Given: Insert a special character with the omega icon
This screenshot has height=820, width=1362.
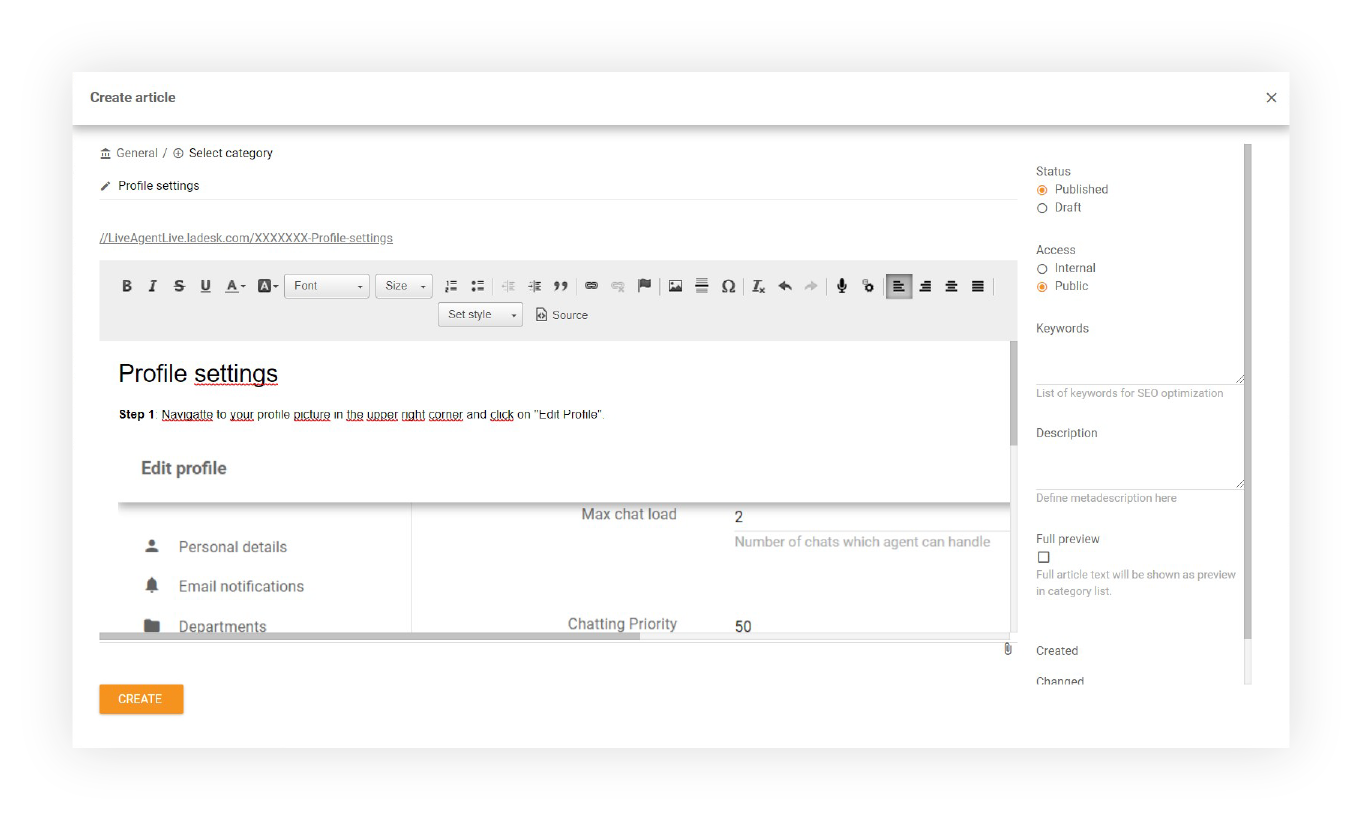Looking at the screenshot, I should [x=729, y=286].
